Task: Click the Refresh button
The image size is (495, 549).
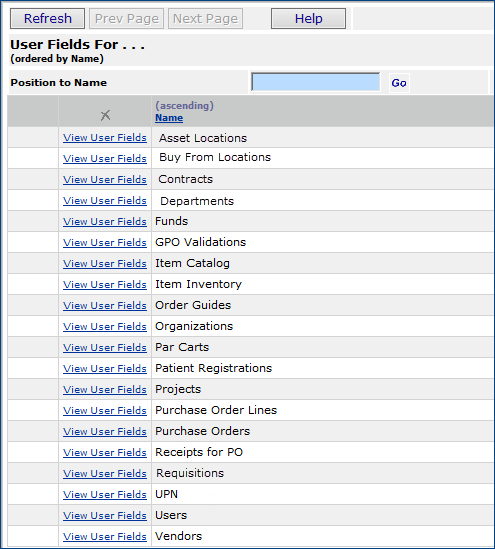Action: [47, 19]
